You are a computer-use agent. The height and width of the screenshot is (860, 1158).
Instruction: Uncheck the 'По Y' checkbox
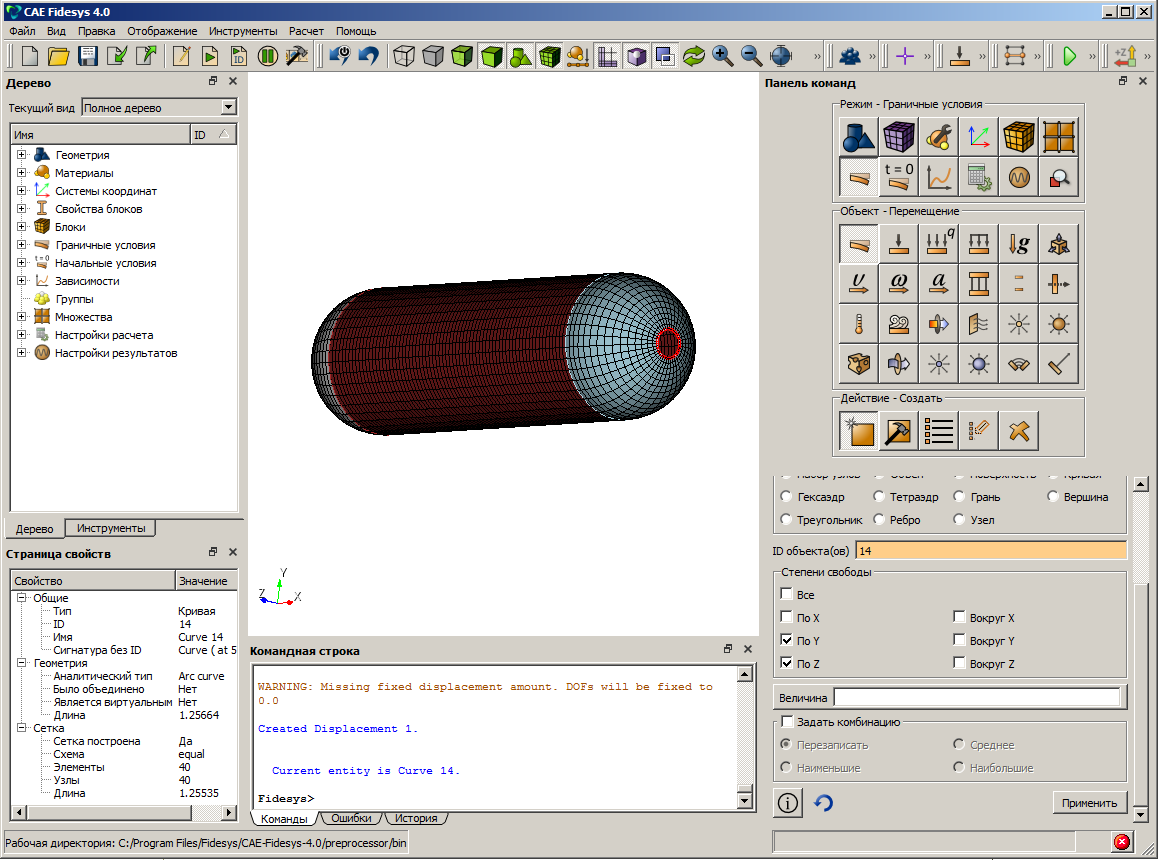click(x=787, y=640)
